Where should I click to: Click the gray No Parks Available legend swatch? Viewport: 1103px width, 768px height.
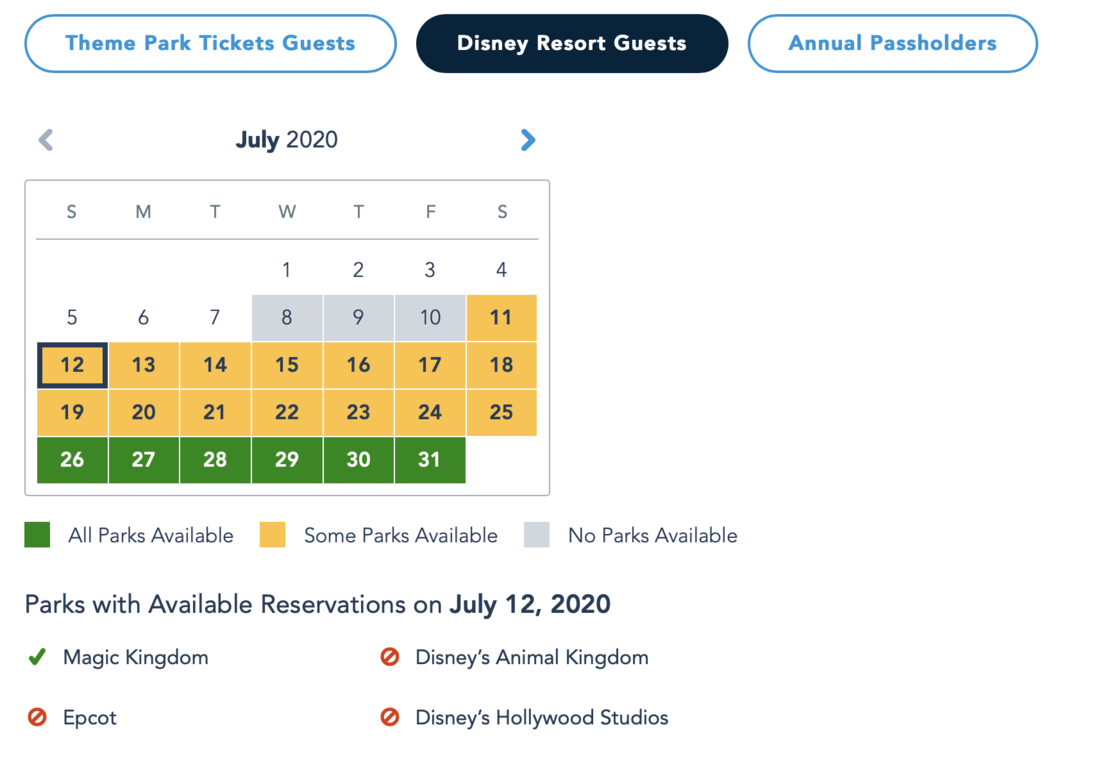(537, 535)
